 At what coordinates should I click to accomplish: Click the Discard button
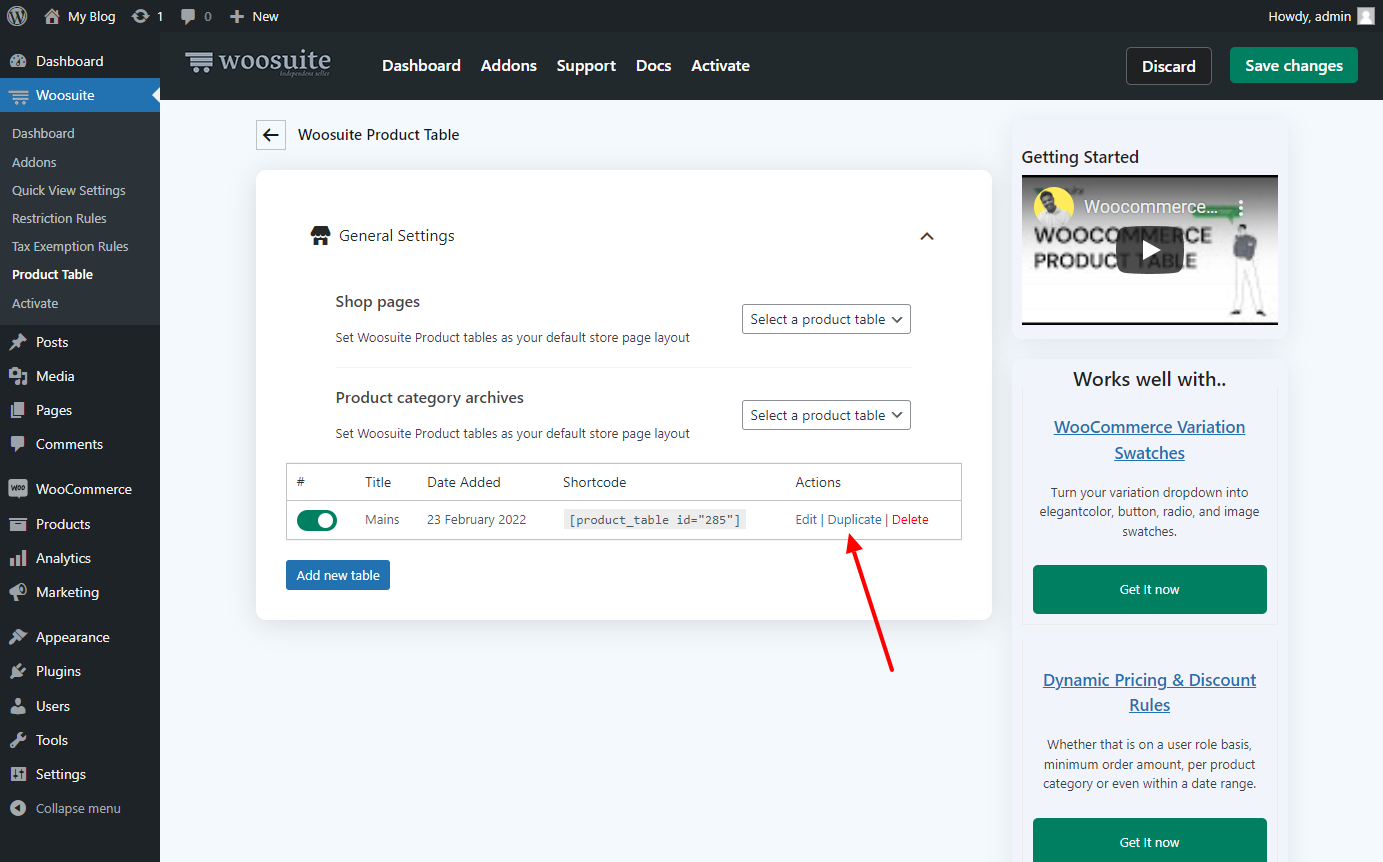click(1169, 66)
